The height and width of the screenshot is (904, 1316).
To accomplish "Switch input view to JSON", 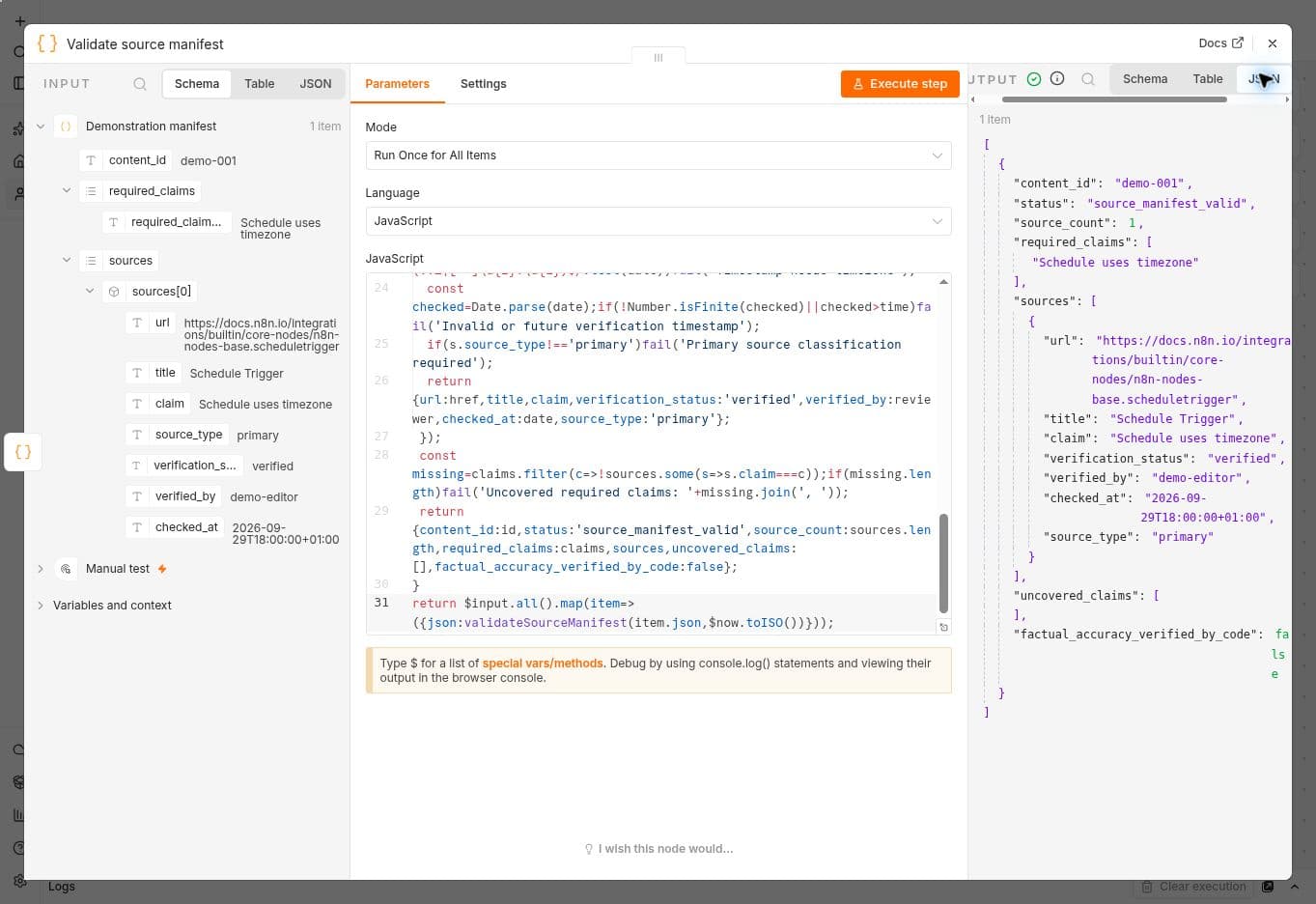I will click(x=316, y=84).
